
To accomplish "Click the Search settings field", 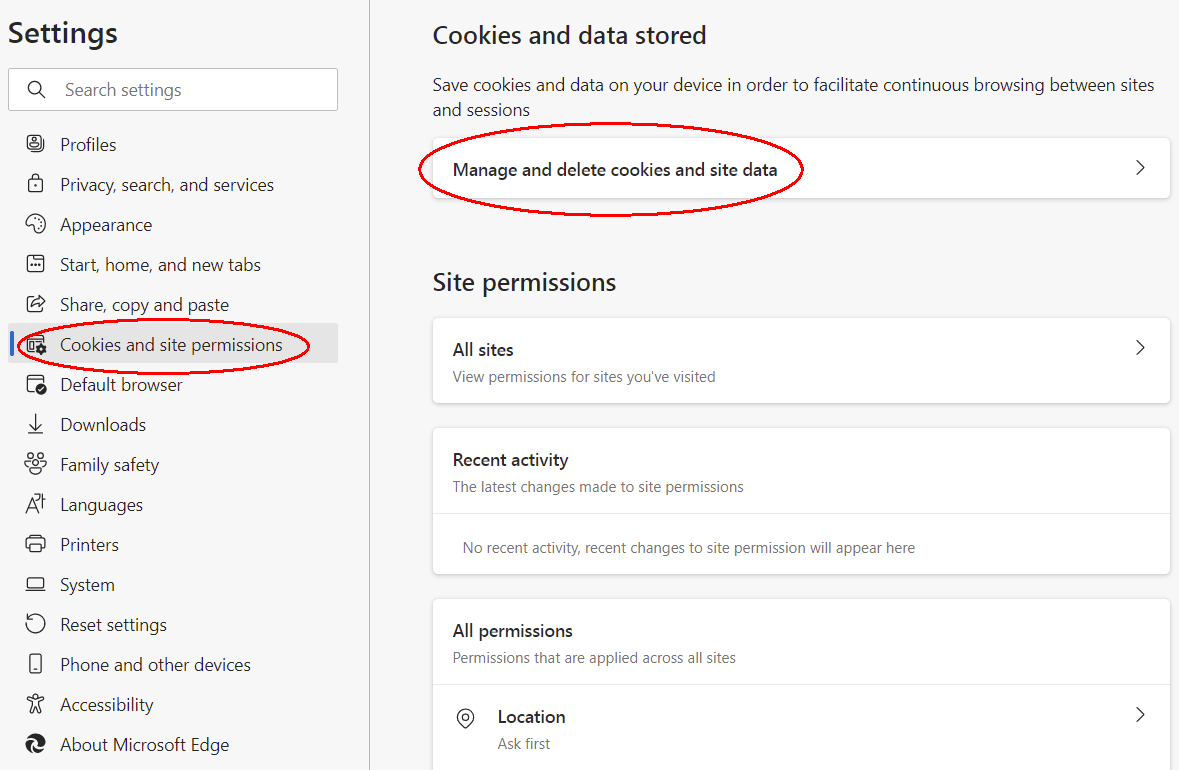I will coord(190,90).
